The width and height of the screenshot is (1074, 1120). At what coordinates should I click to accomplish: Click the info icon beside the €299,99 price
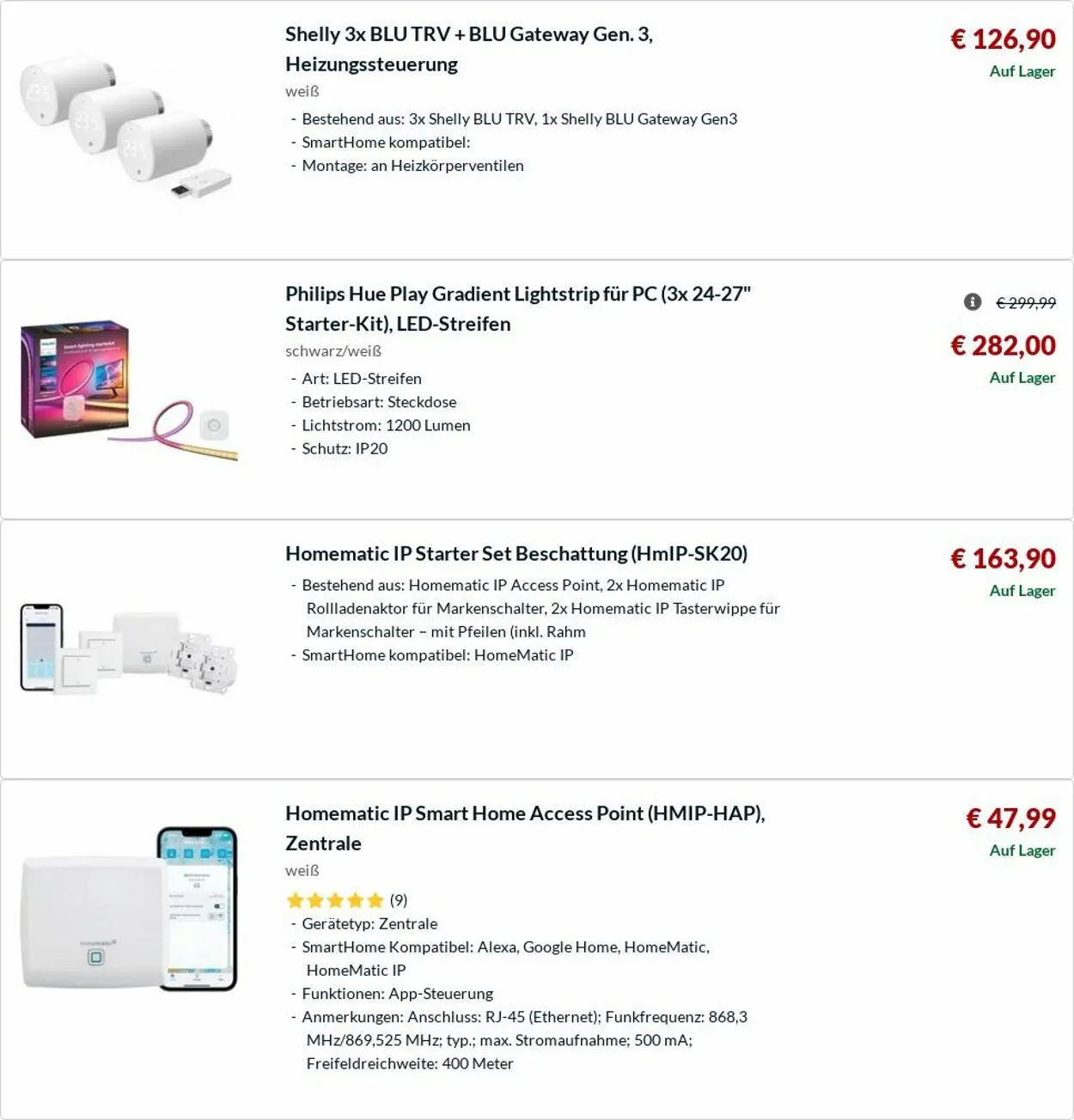coord(973,301)
